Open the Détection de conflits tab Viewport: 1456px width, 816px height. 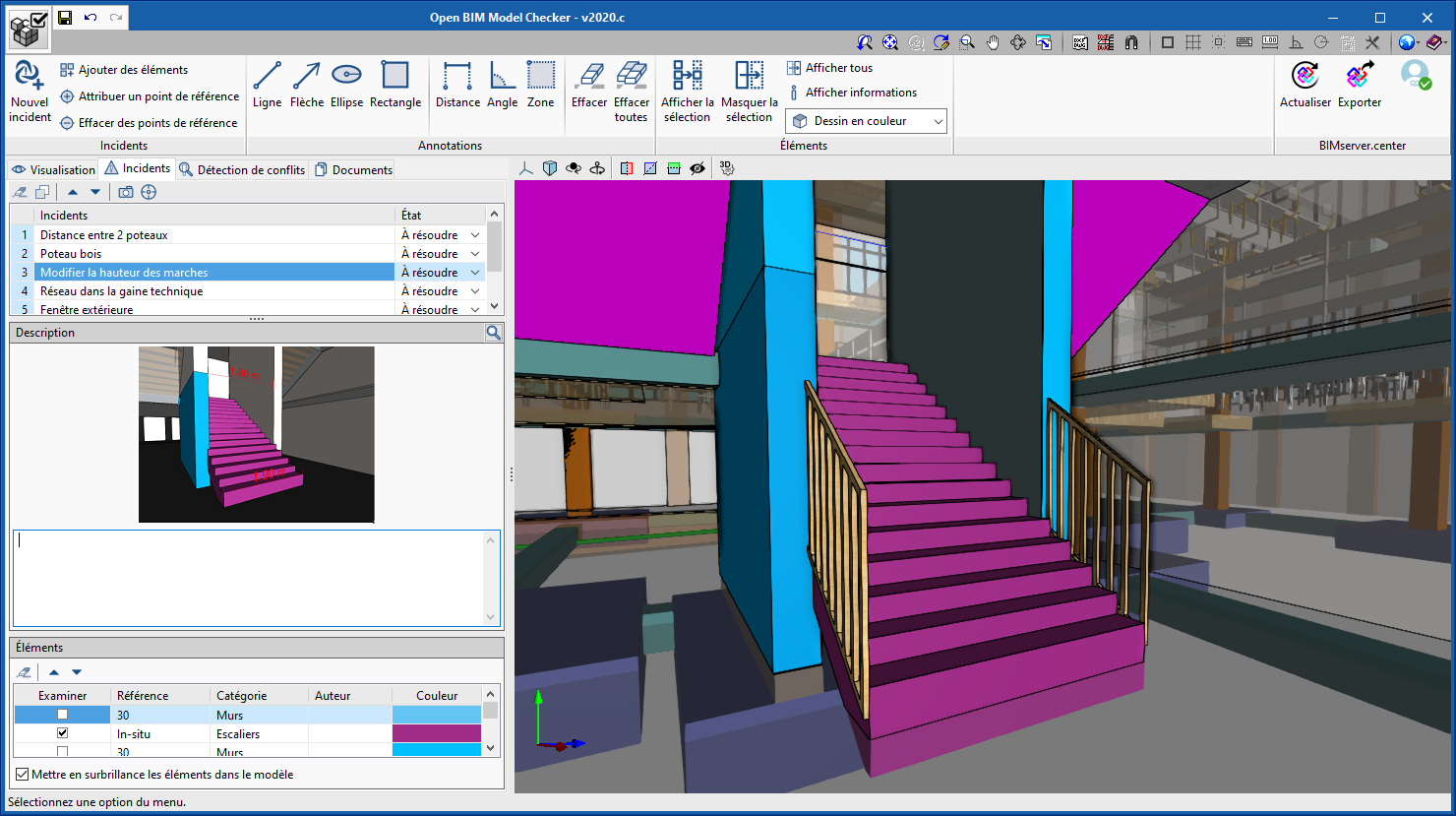[242, 169]
